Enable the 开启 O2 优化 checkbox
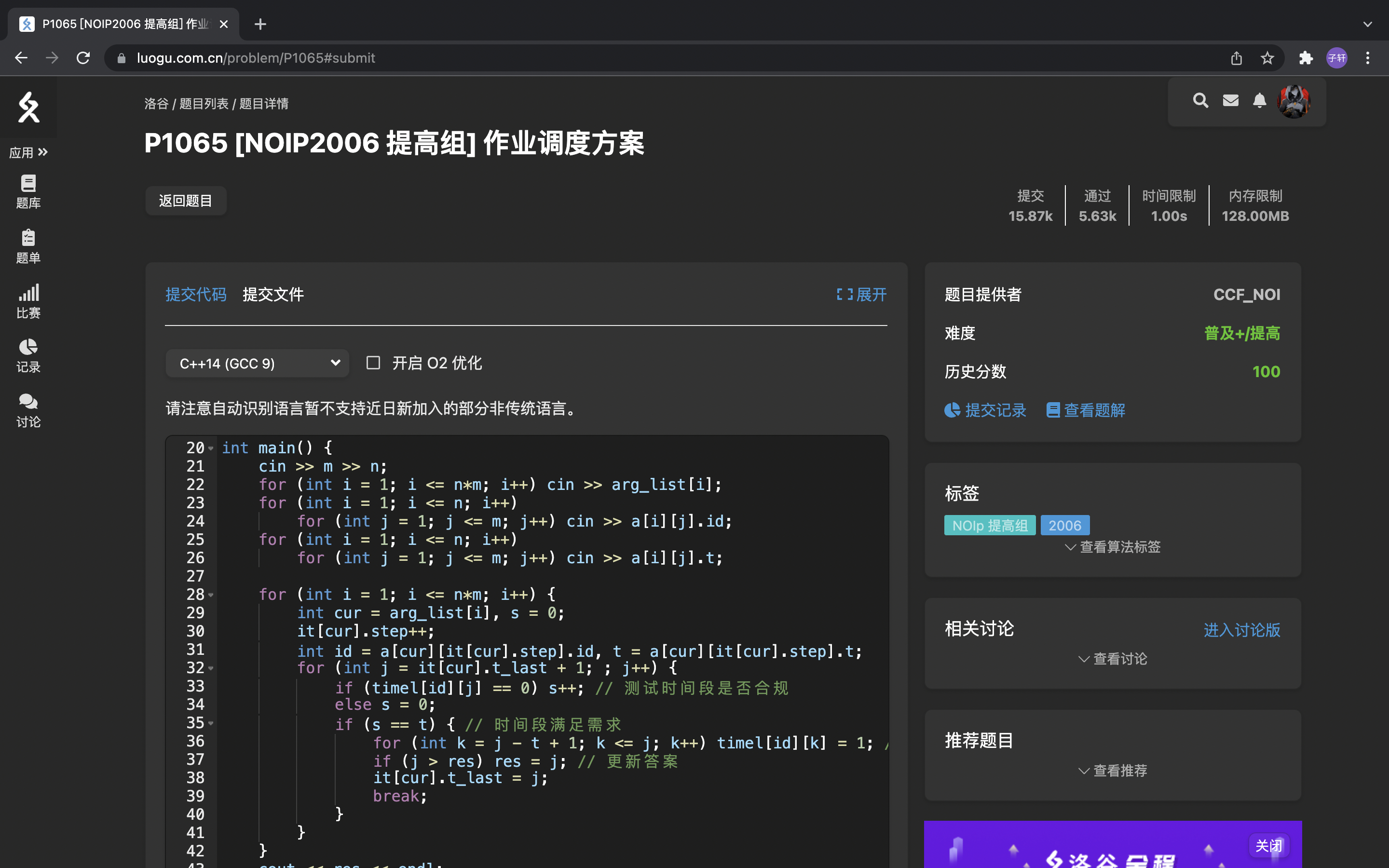1389x868 pixels. pos(373,363)
